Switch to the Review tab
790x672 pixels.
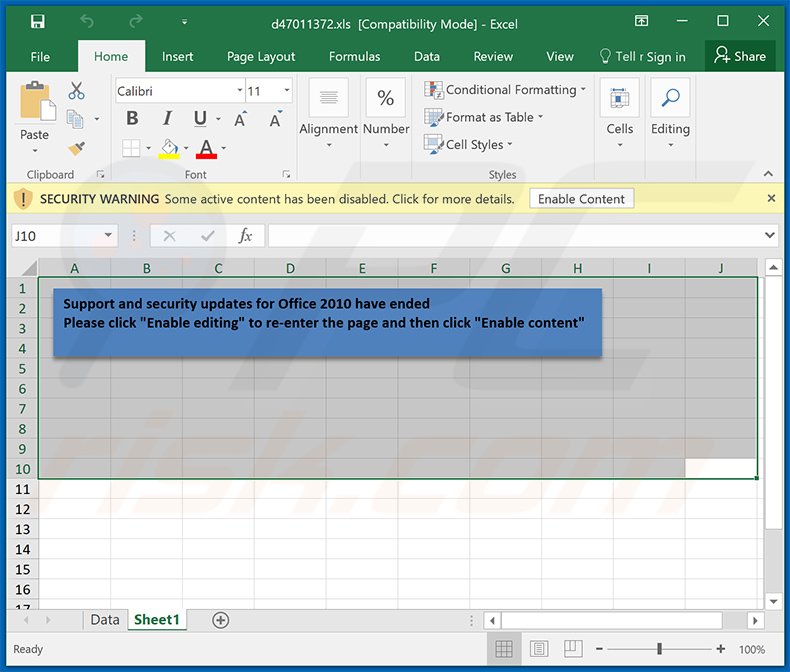tap(493, 56)
